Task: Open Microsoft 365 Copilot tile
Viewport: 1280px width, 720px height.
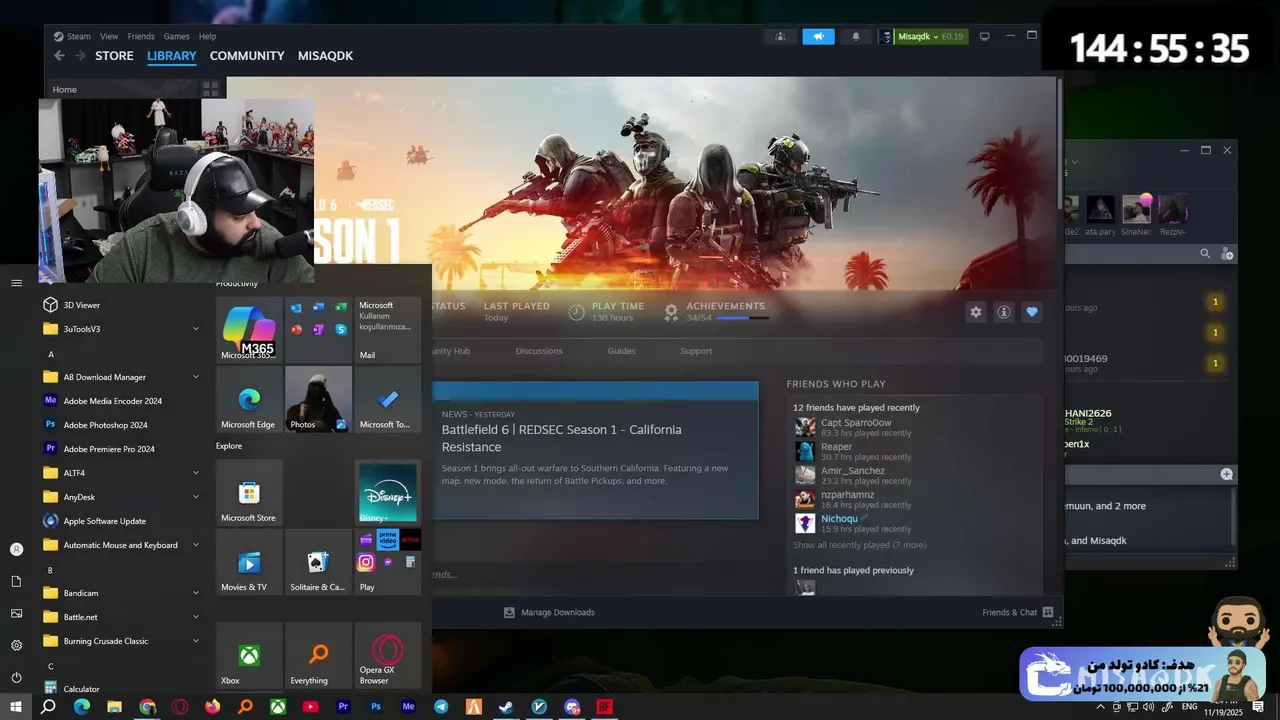Action: (x=249, y=329)
